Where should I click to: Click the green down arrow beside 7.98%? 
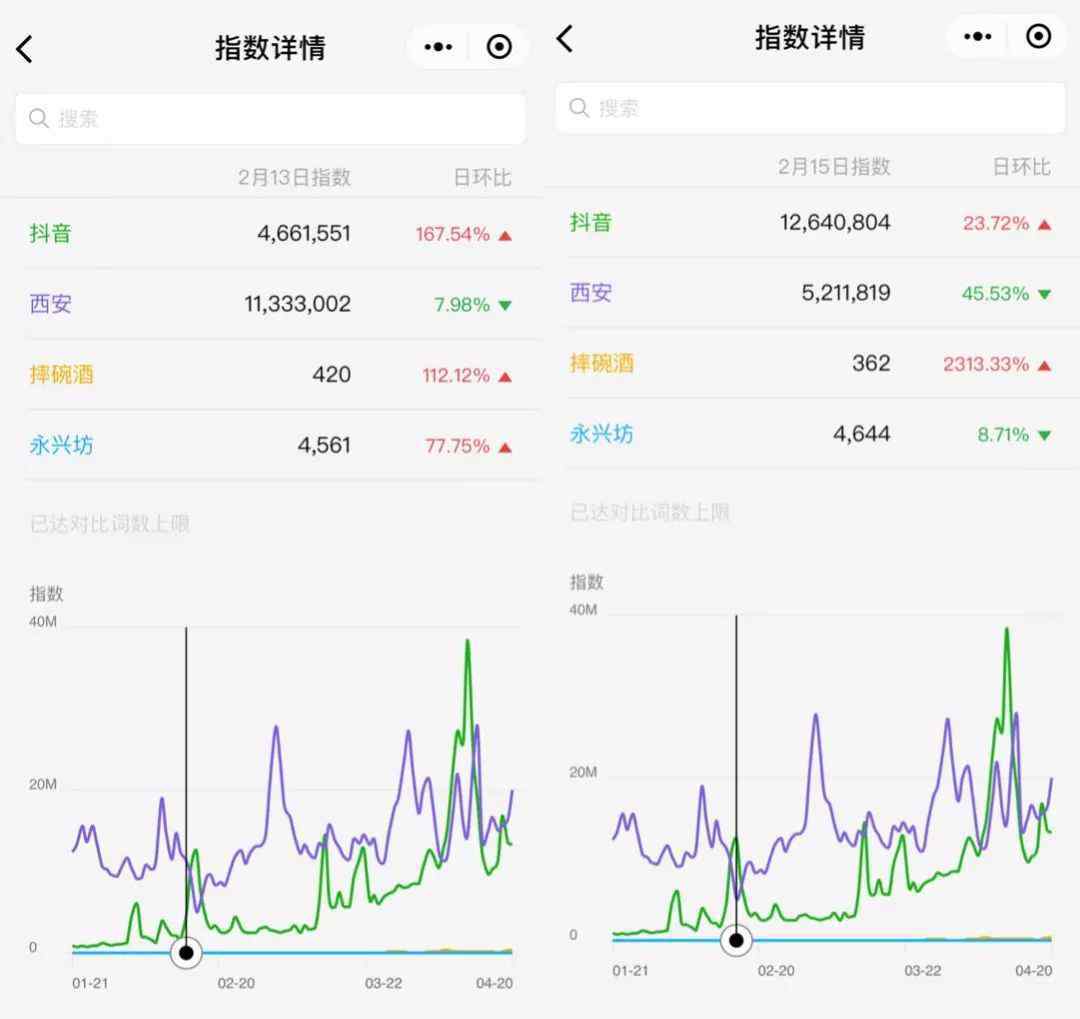pos(505,305)
